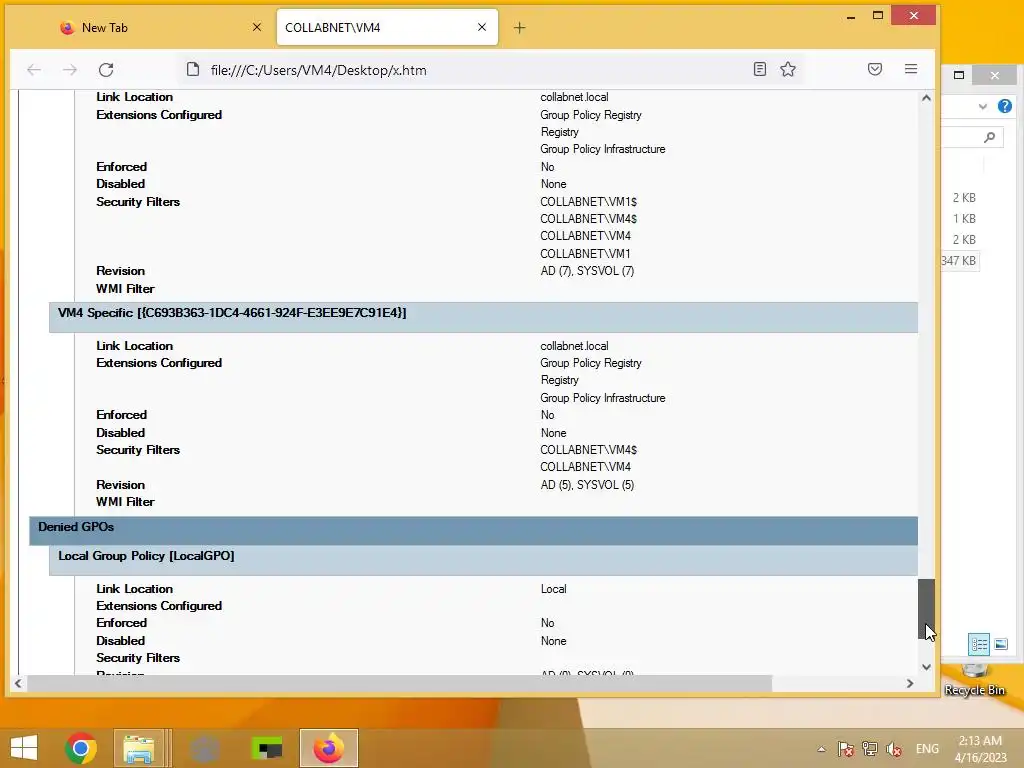1024x768 pixels.
Task: Click horizontal scrollbar left arrow
Action: click(18, 683)
